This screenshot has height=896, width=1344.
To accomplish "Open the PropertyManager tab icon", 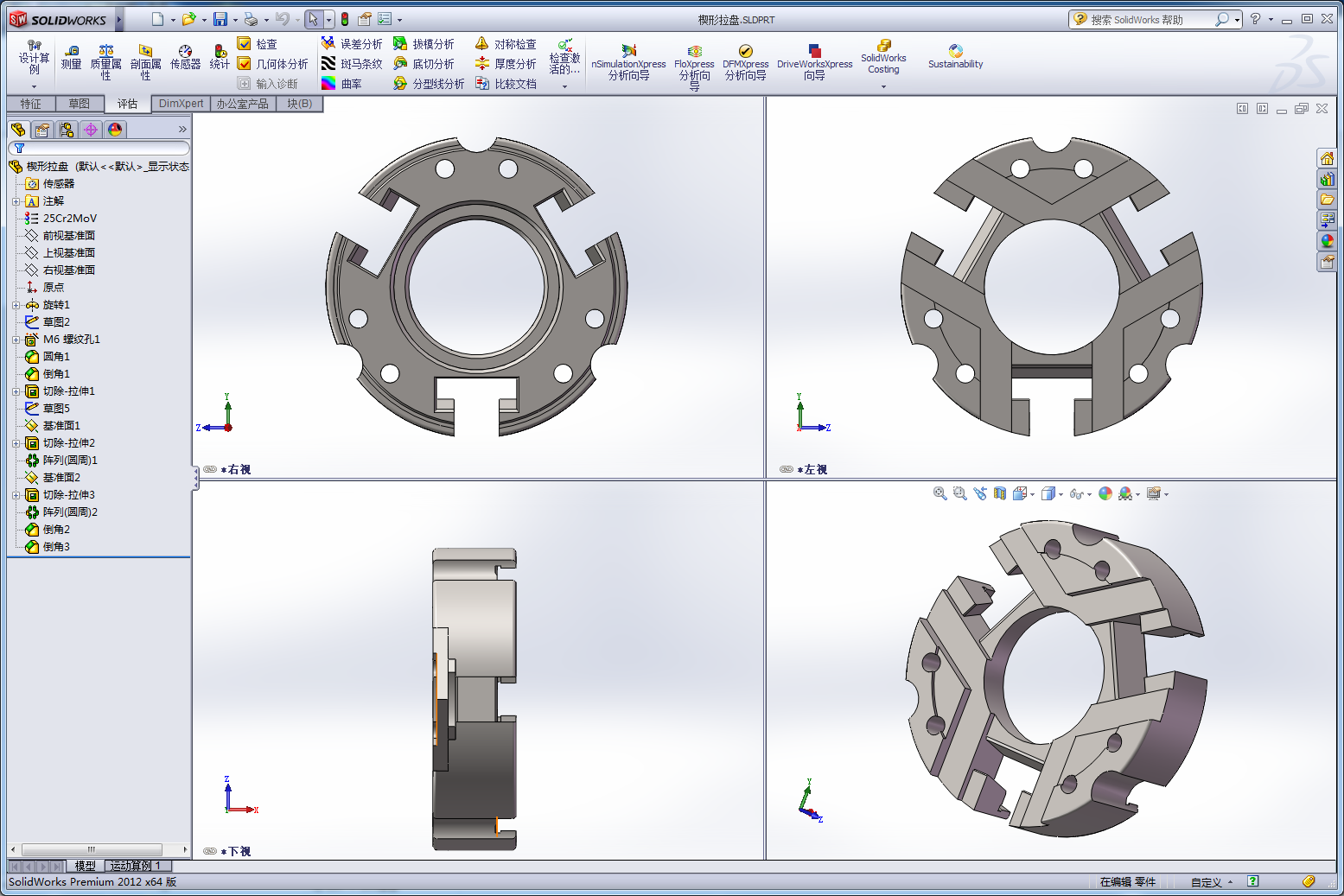I will tap(42, 130).
